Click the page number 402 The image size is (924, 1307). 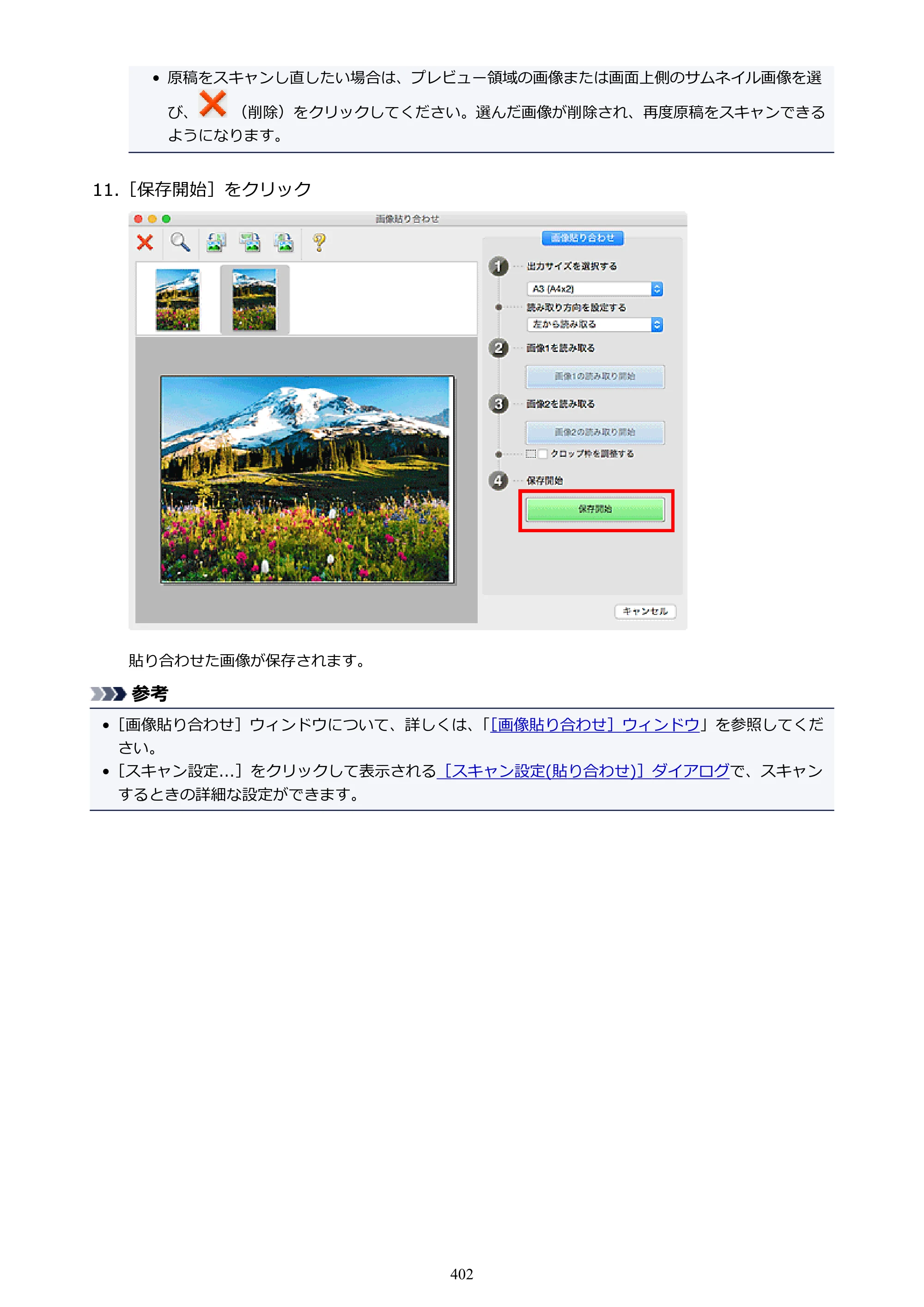coord(462,1274)
